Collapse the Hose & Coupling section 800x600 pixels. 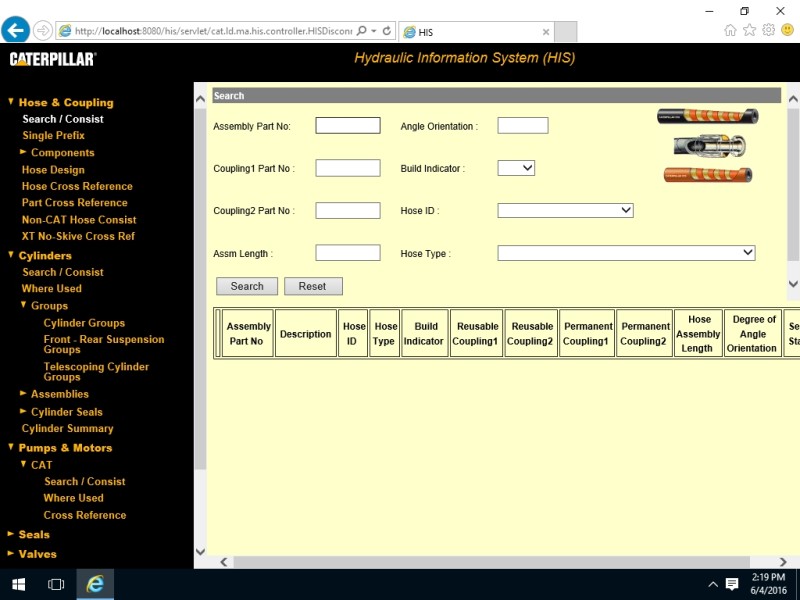11,102
